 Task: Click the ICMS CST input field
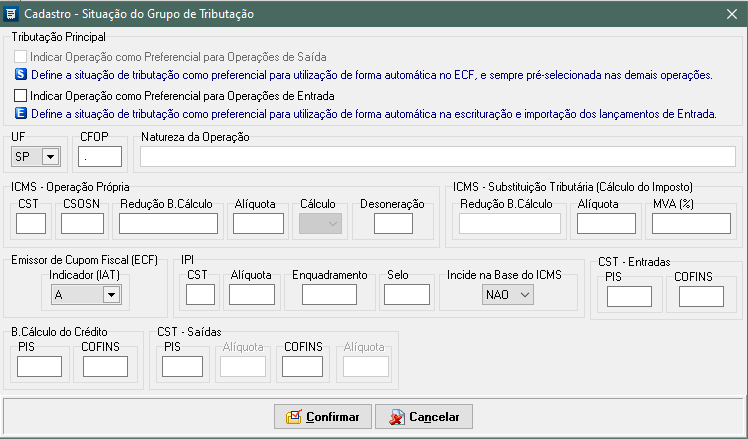click(31, 224)
